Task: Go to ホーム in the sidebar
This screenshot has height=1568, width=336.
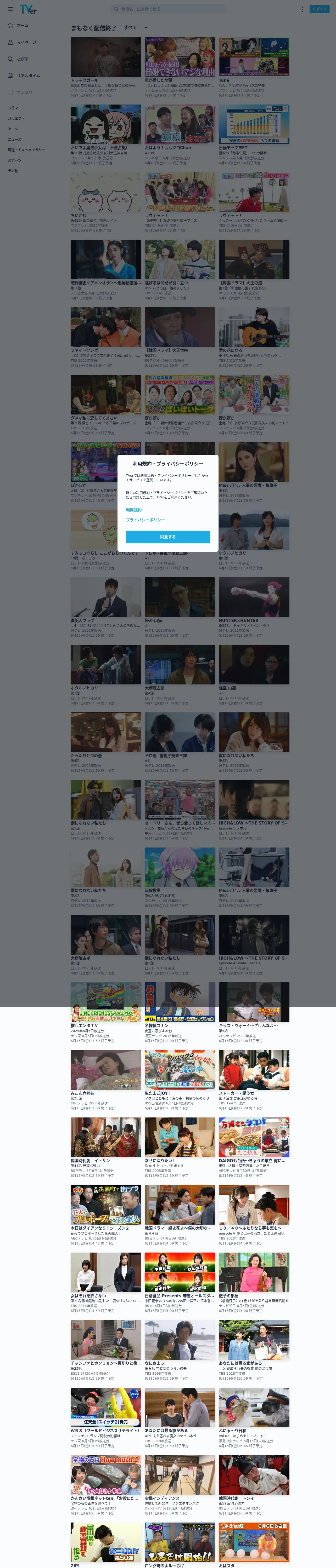Action: point(23,26)
